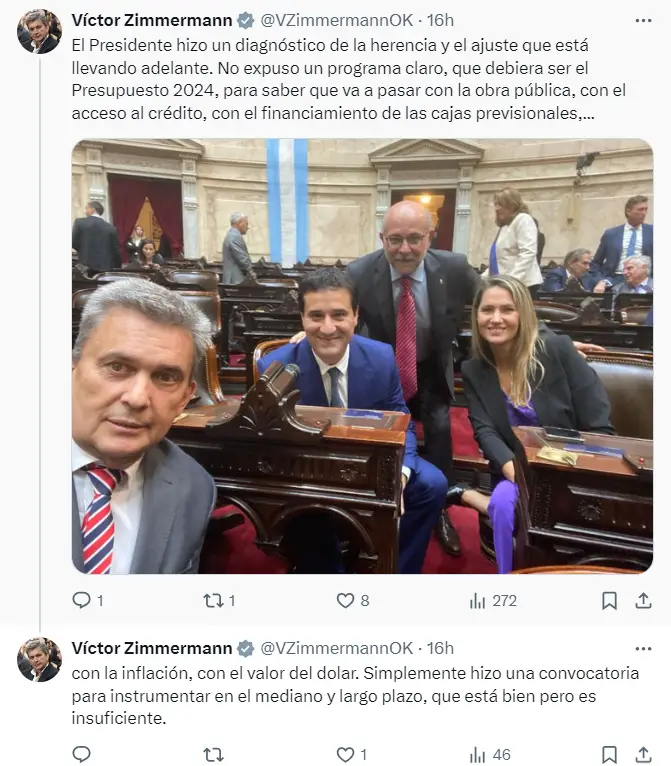The image size is (671, 766).
Task: Reply to the first tweet
Action: [88, 600]
